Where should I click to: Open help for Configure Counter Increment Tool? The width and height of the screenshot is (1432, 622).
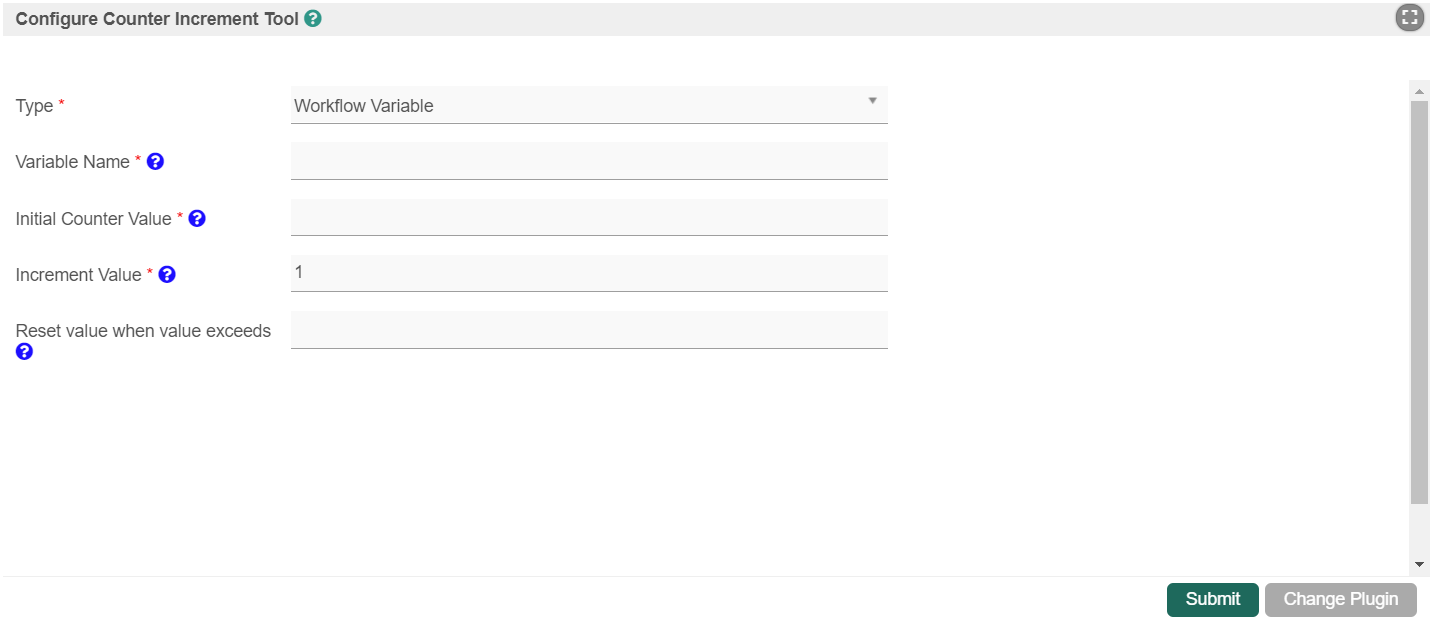pos(313,18)
